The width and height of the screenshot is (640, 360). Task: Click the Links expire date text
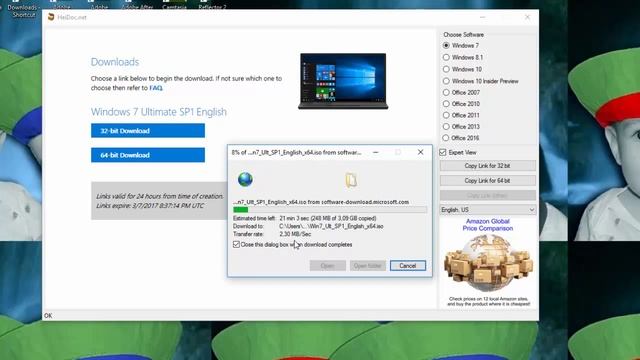pyautogui.click(x=150, y=206)
